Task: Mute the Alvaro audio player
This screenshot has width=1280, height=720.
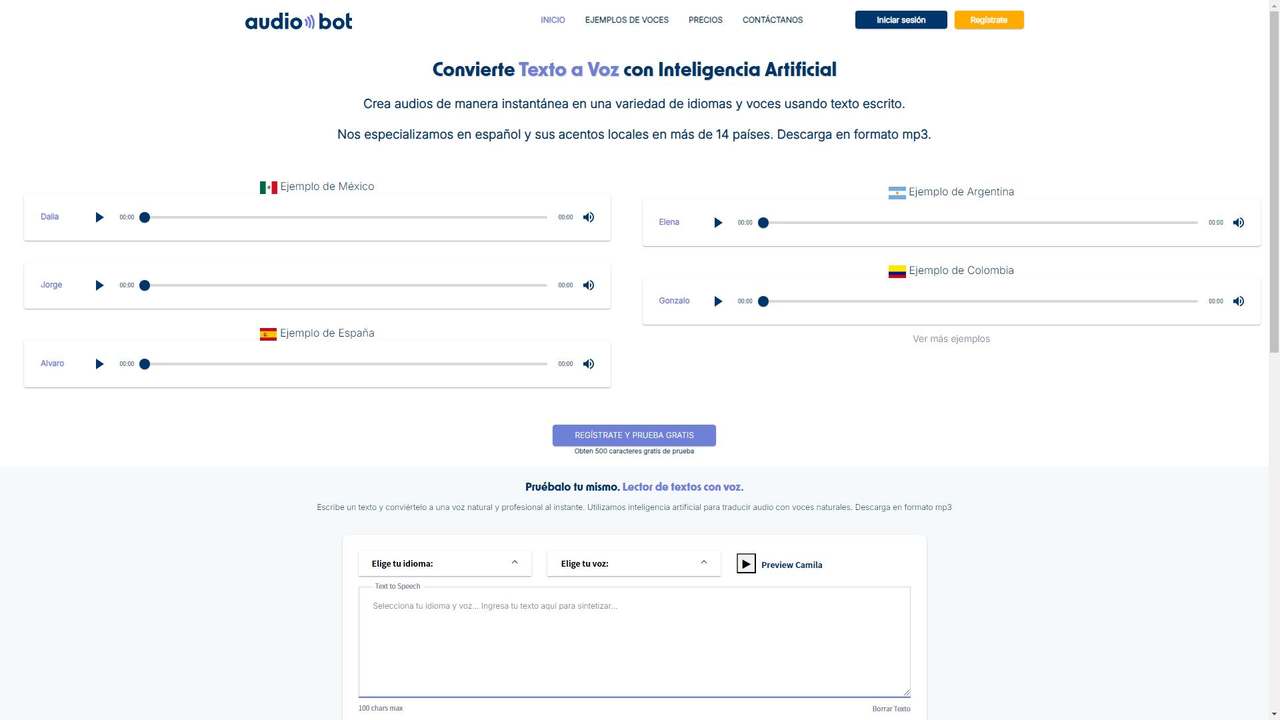Action: [589, 364]
